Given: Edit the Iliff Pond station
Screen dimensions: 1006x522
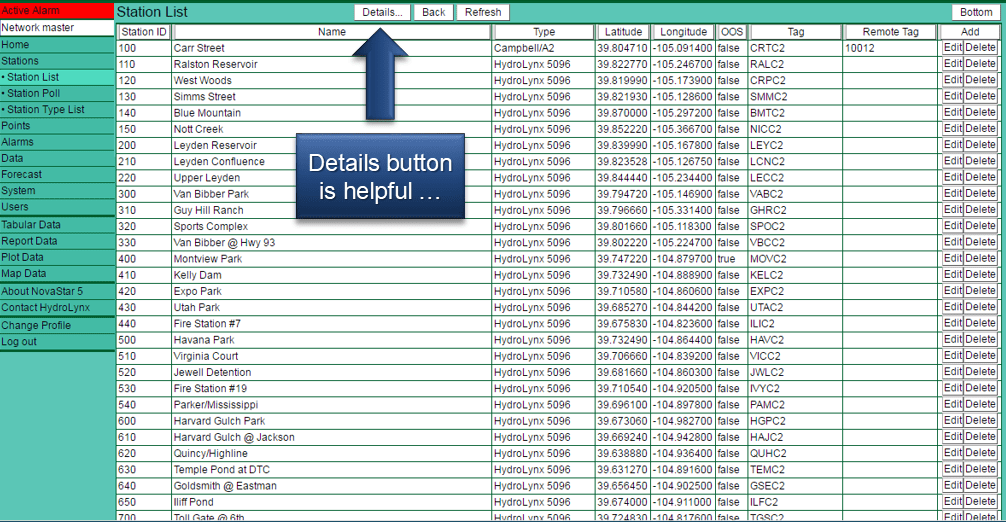Looking at the screenshot, I should click(953, 501).
